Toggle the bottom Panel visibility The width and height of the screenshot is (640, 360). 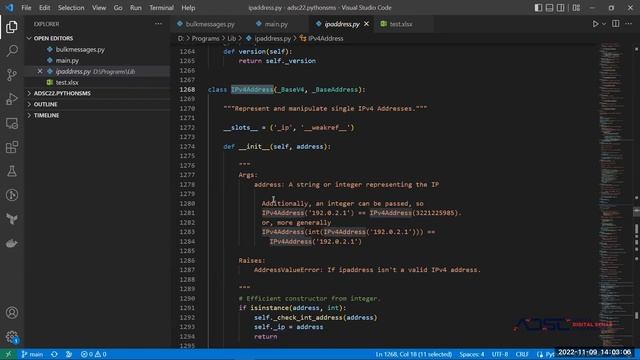549,8
